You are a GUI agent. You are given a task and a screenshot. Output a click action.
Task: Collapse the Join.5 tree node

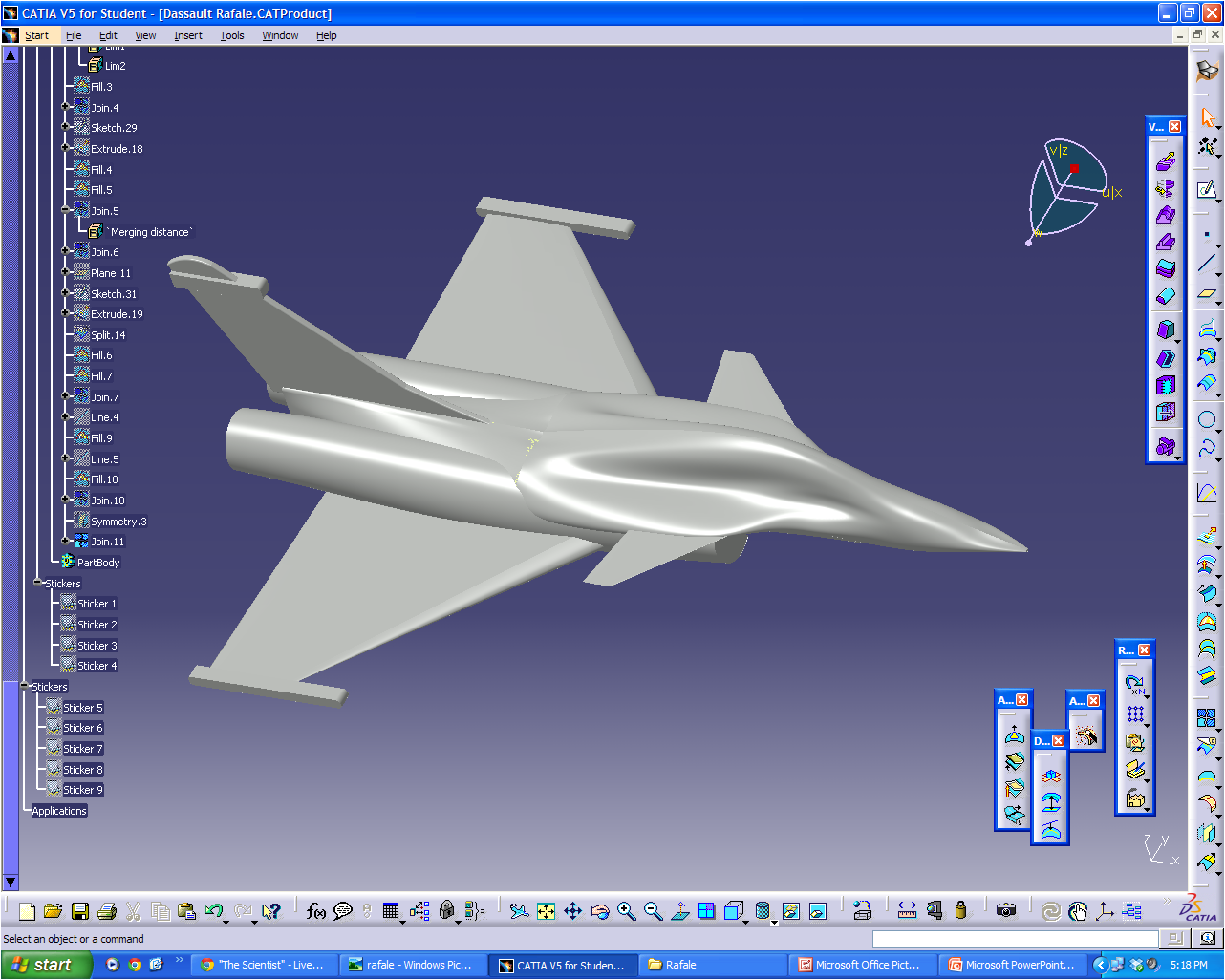[x=65, y=210]
